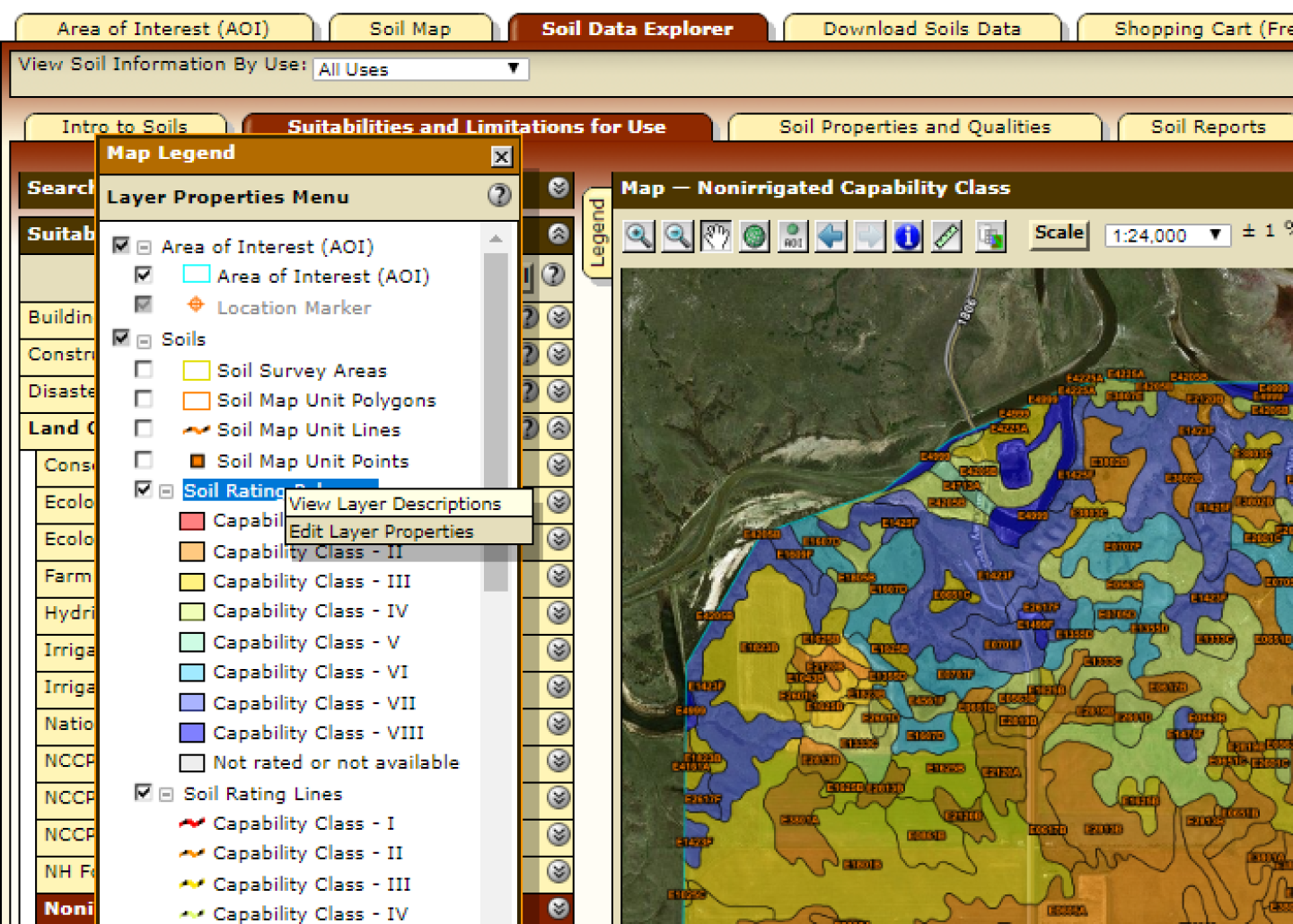Viewport: 1293px width, 924px height.
Task: Click the Scale button
Action: point(1059,233)
